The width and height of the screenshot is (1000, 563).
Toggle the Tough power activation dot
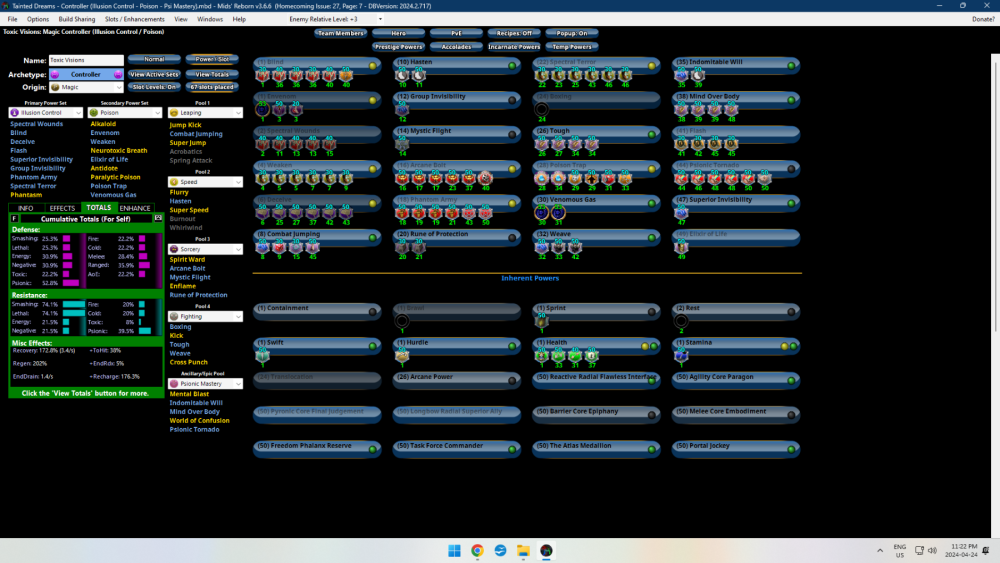pos(652,135)
